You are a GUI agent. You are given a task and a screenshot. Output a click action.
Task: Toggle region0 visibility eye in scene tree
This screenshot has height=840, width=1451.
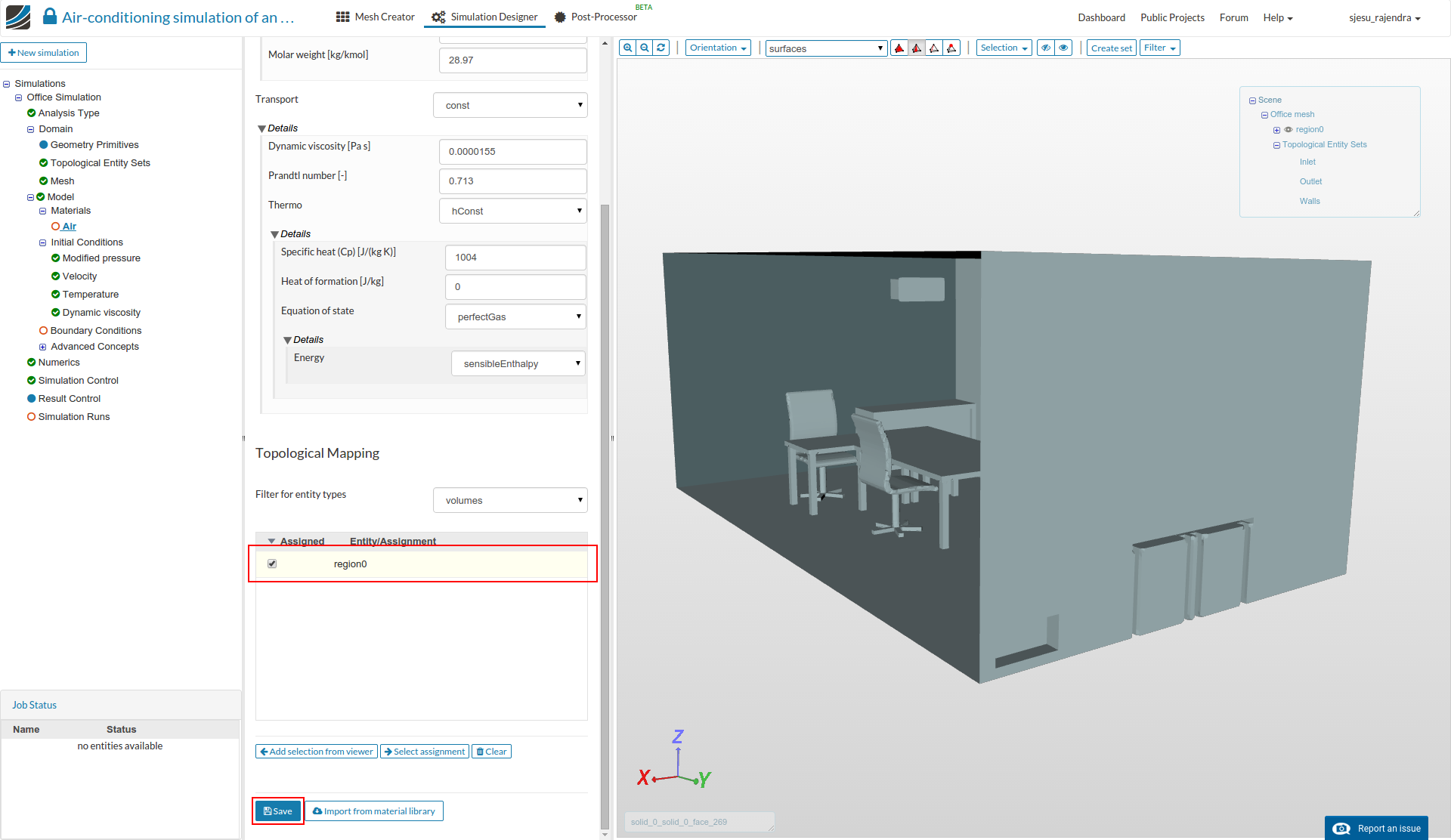coord(1289,130)
